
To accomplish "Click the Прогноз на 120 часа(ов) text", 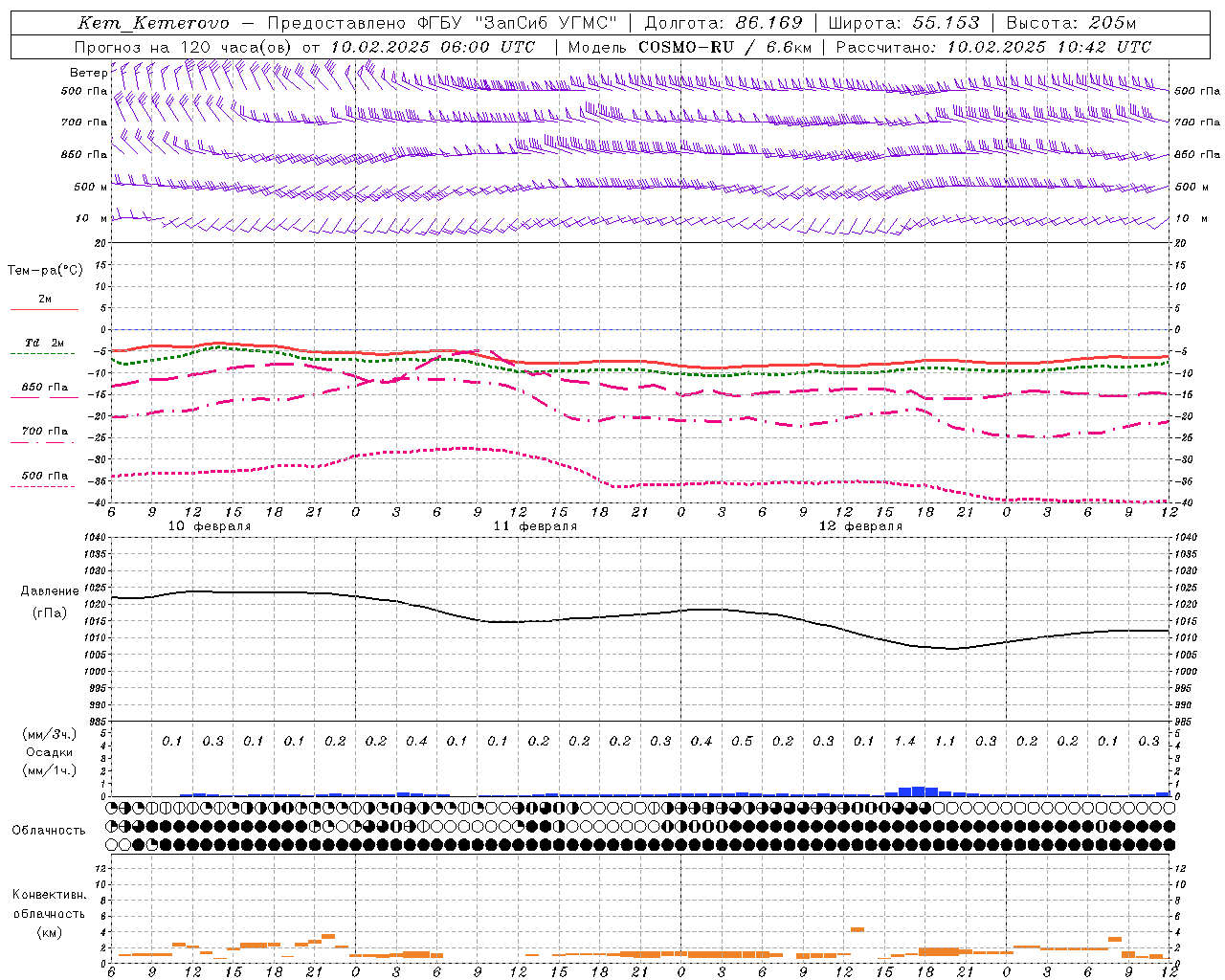I will coord(184,47).
